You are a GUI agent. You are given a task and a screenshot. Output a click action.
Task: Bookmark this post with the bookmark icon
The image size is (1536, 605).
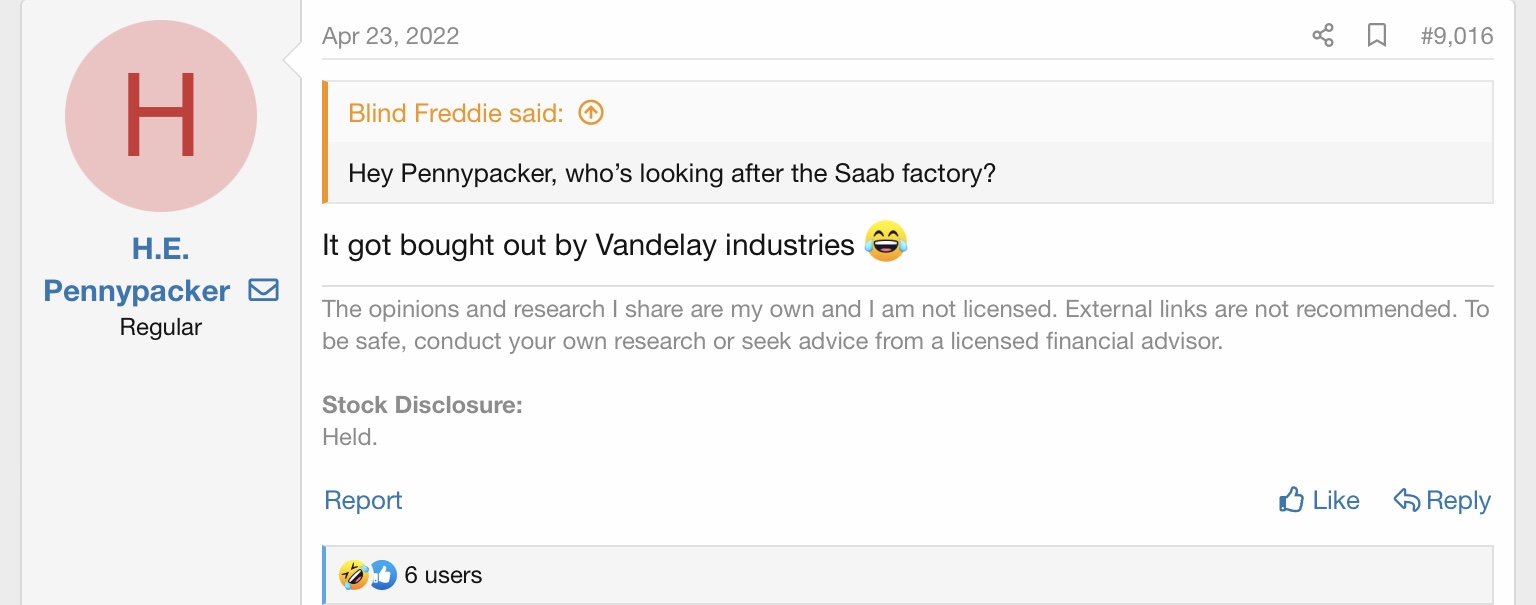point(1377,36)
